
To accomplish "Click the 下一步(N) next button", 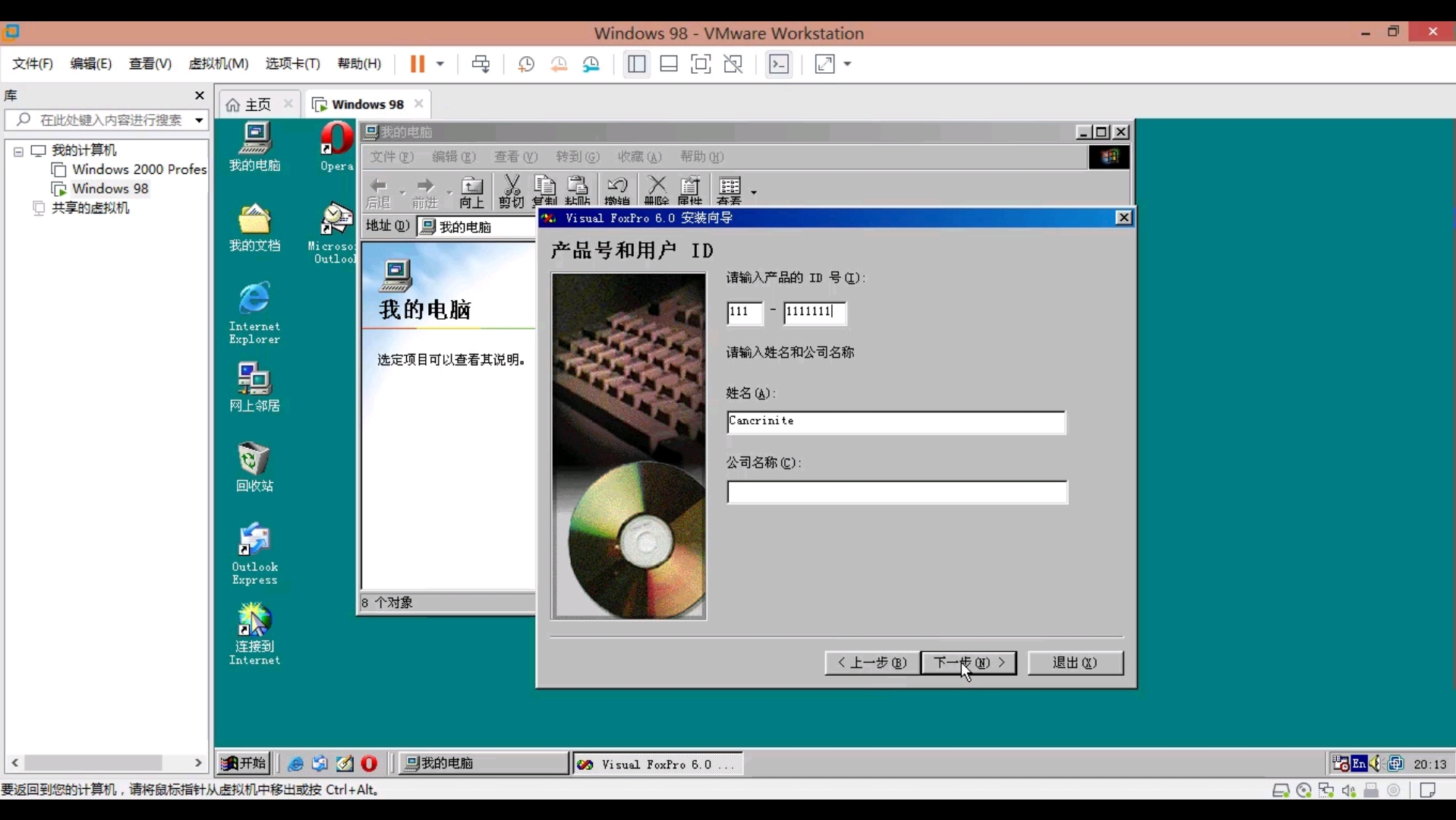I will (969, 663).
